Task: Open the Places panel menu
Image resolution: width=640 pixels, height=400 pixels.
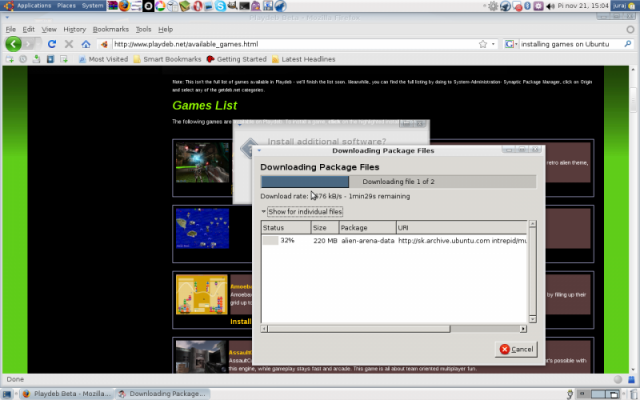Action: pyautogui.click(x=66, y=6)
